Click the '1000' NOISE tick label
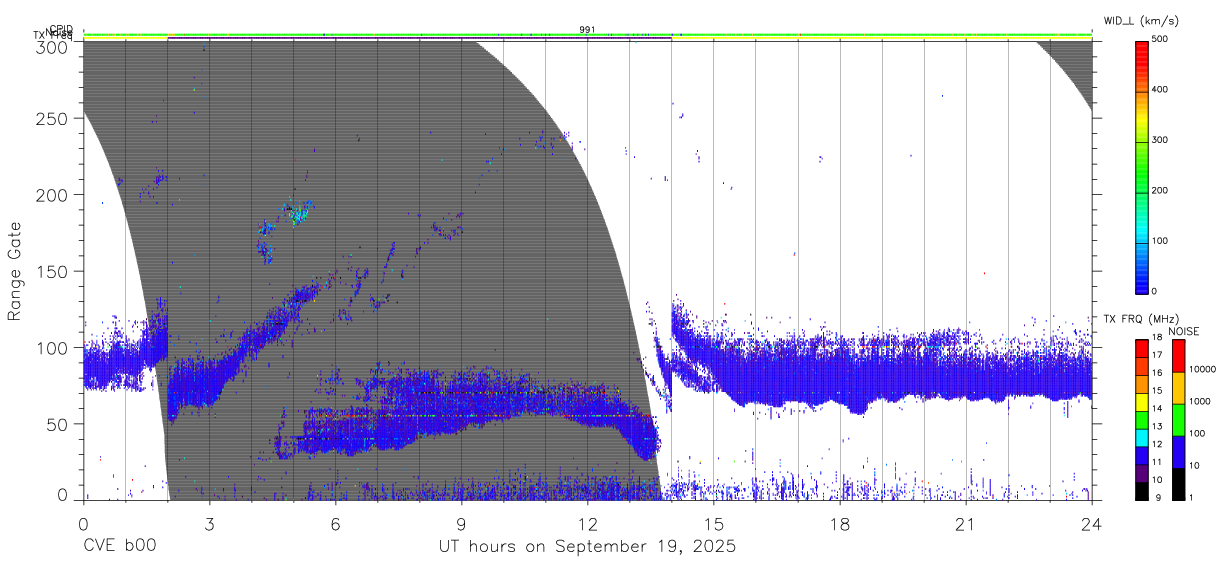Screen dimensions: 1228x567 pos(1199,402)
